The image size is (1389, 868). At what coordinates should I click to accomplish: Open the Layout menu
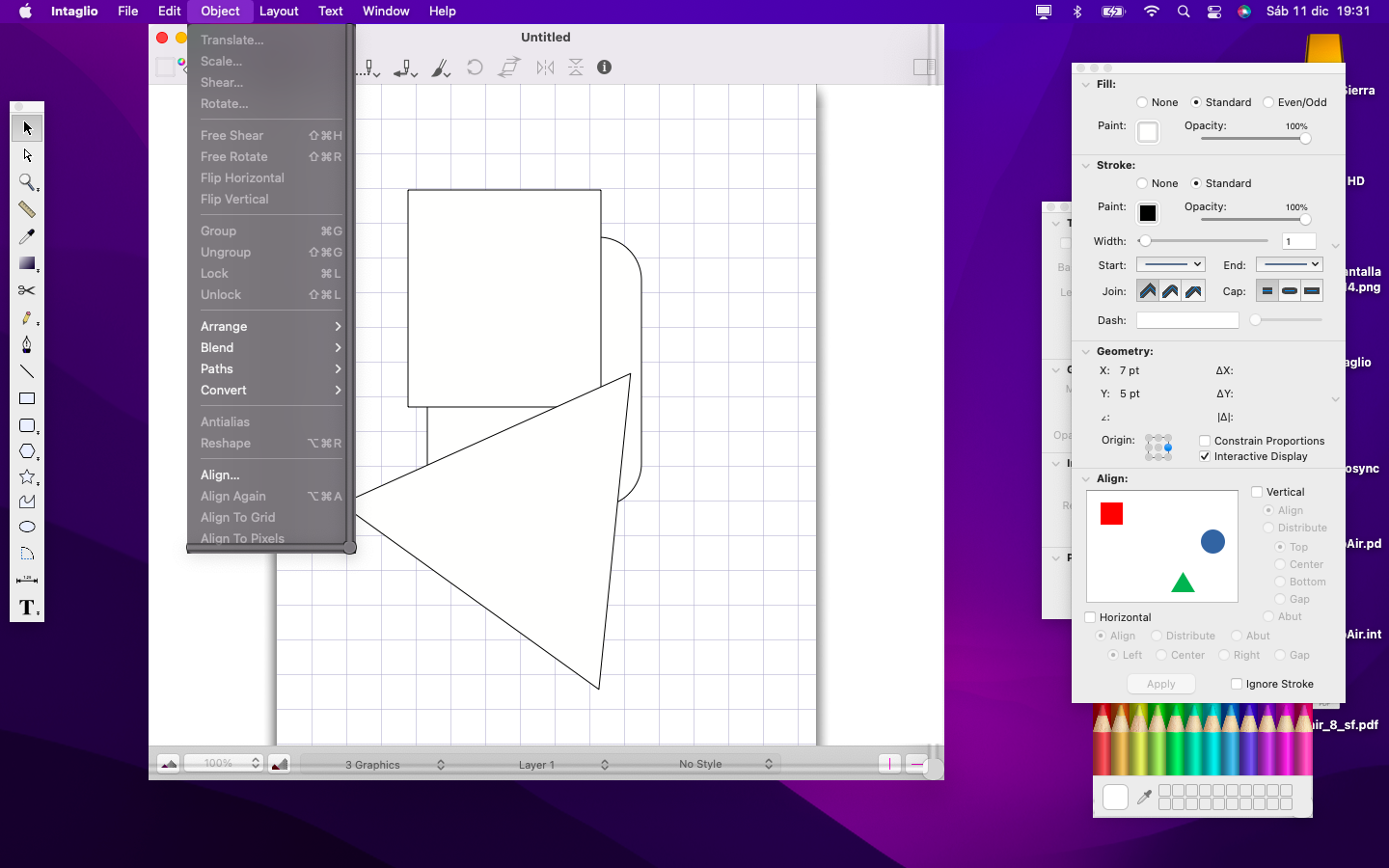[x=279, y=12]
